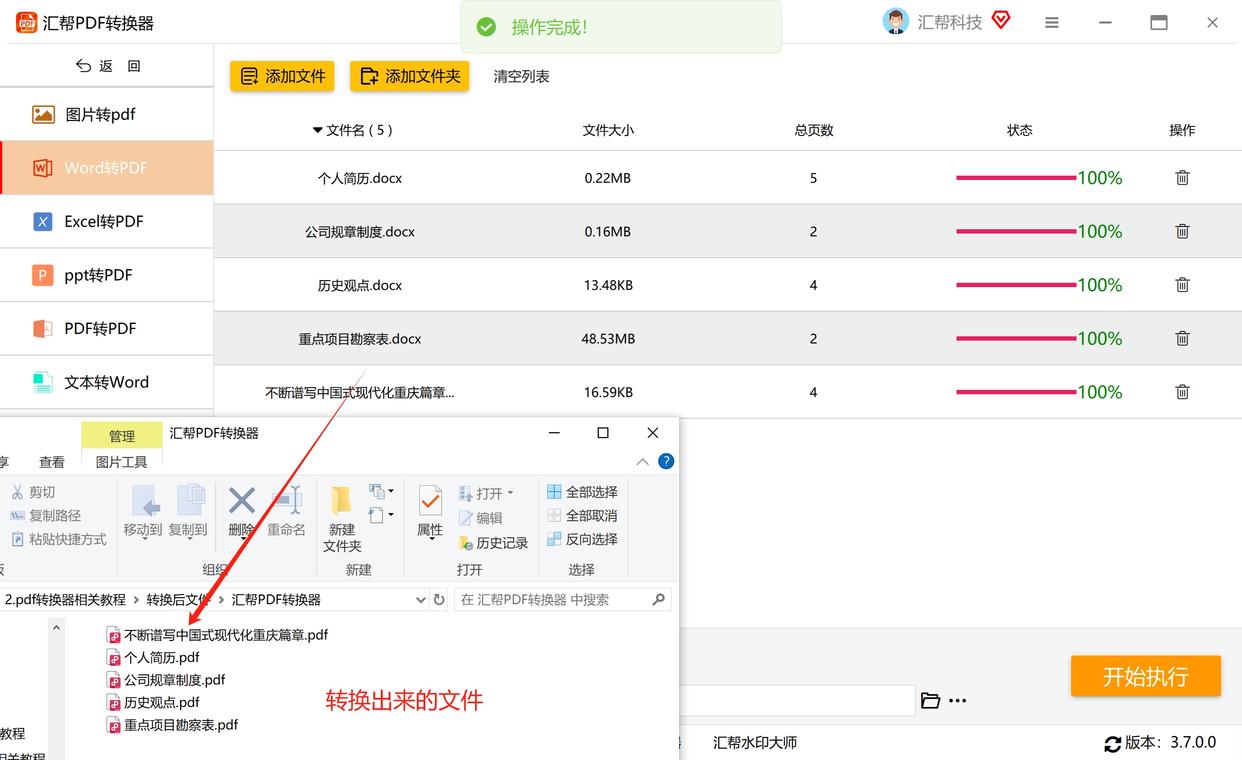The width and height of the screenshot is (1242, 760).
Task: Click the VIP crown icon next to 汇帮科技
Action: (1000, 20)
